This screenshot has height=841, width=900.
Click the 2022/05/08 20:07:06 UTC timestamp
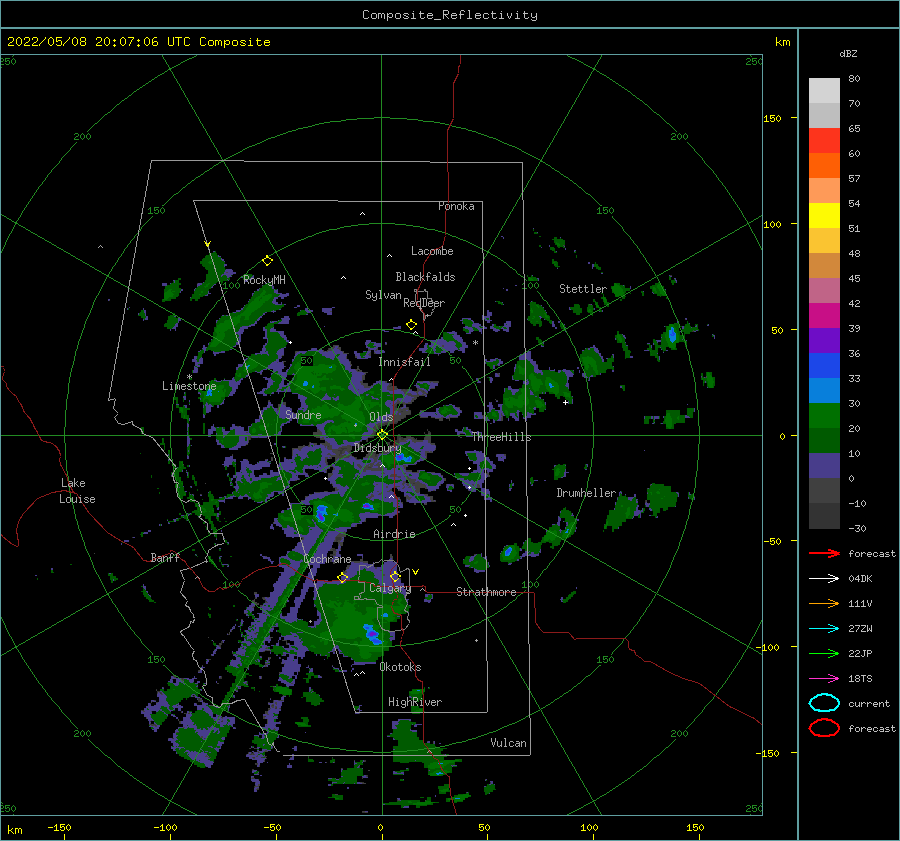pyautogui.click(x=138, y=42)
